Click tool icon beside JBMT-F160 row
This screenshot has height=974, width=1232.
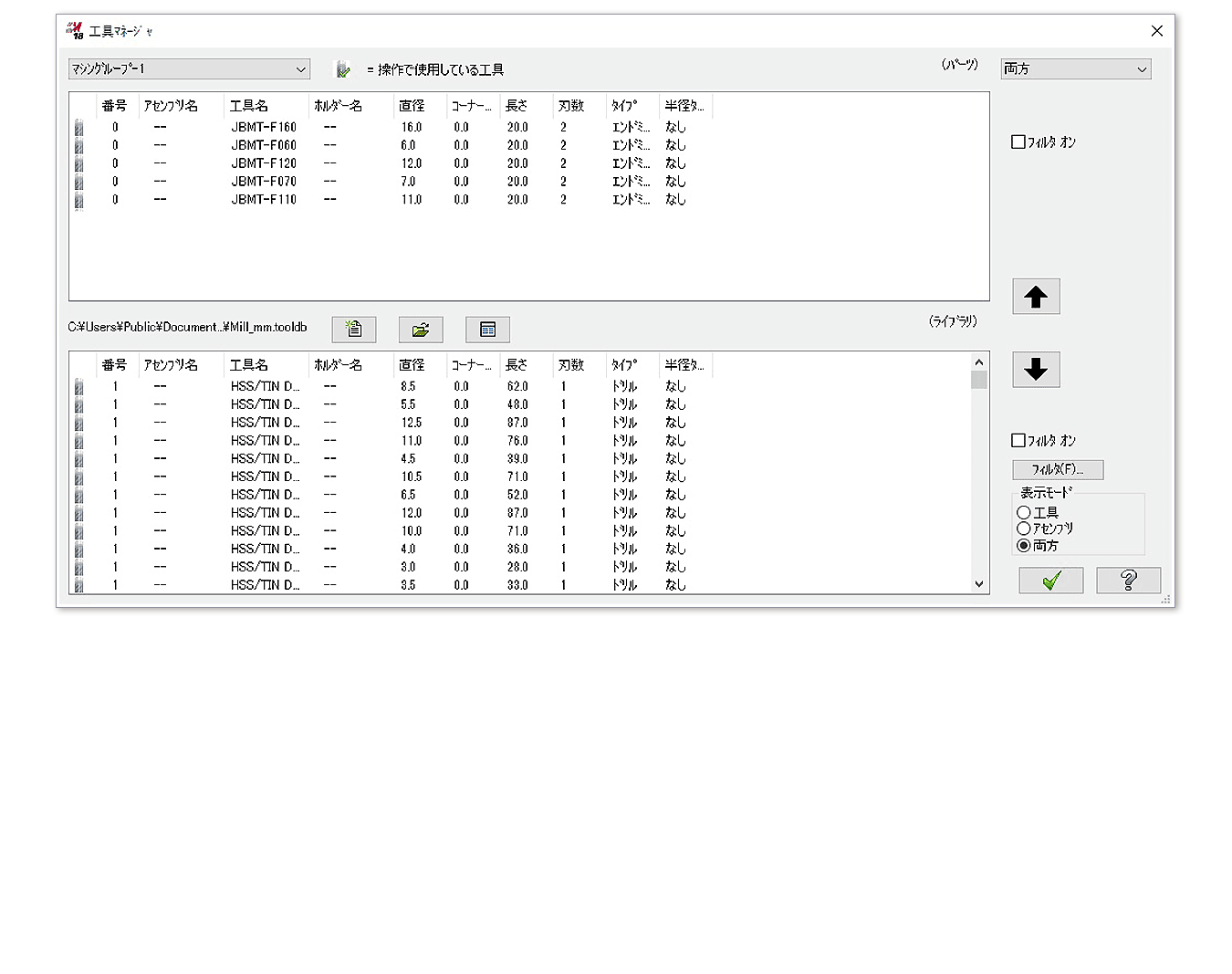(x=78, y=128)
